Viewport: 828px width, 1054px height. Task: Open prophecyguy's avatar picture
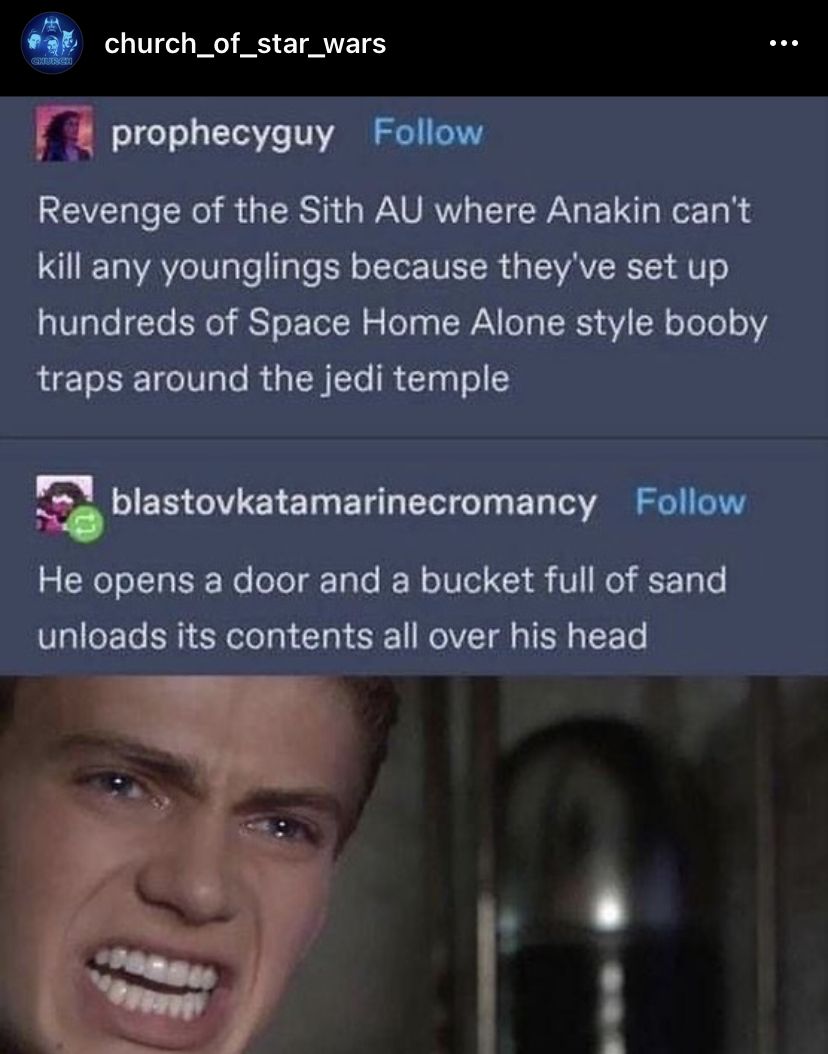[64, 132]
